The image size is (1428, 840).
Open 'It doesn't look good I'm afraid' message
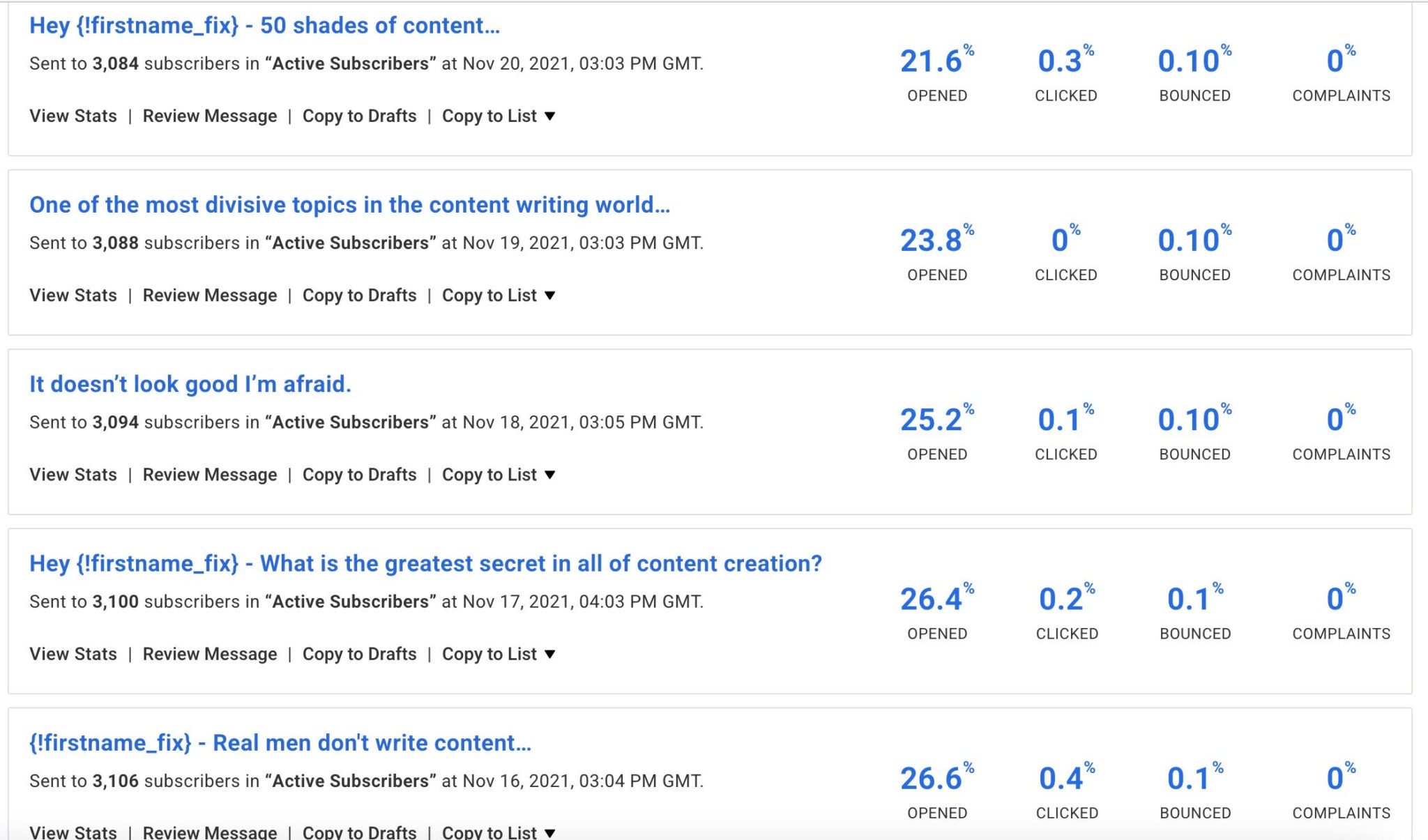tap(190, 384)
